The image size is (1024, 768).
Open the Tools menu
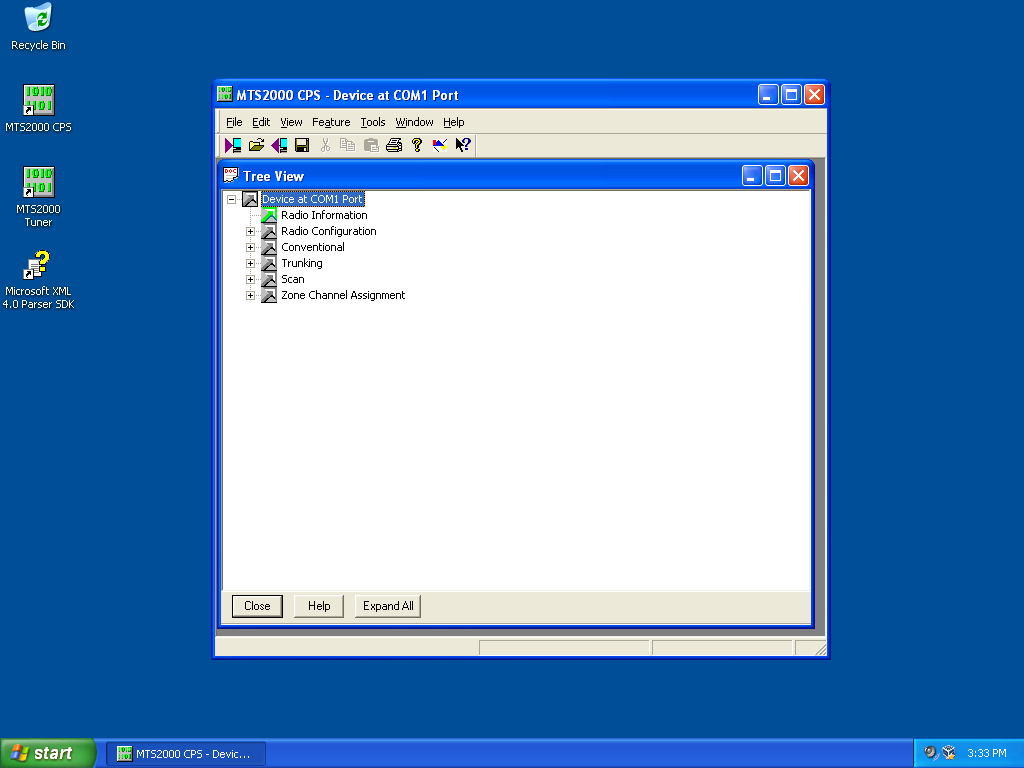point(373,122)
